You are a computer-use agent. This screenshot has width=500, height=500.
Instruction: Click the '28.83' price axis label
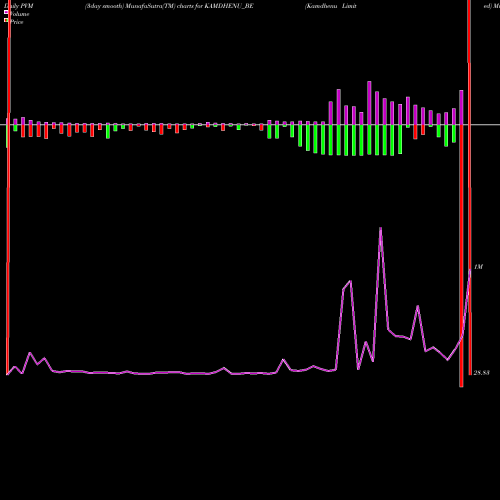click(482, 373)
